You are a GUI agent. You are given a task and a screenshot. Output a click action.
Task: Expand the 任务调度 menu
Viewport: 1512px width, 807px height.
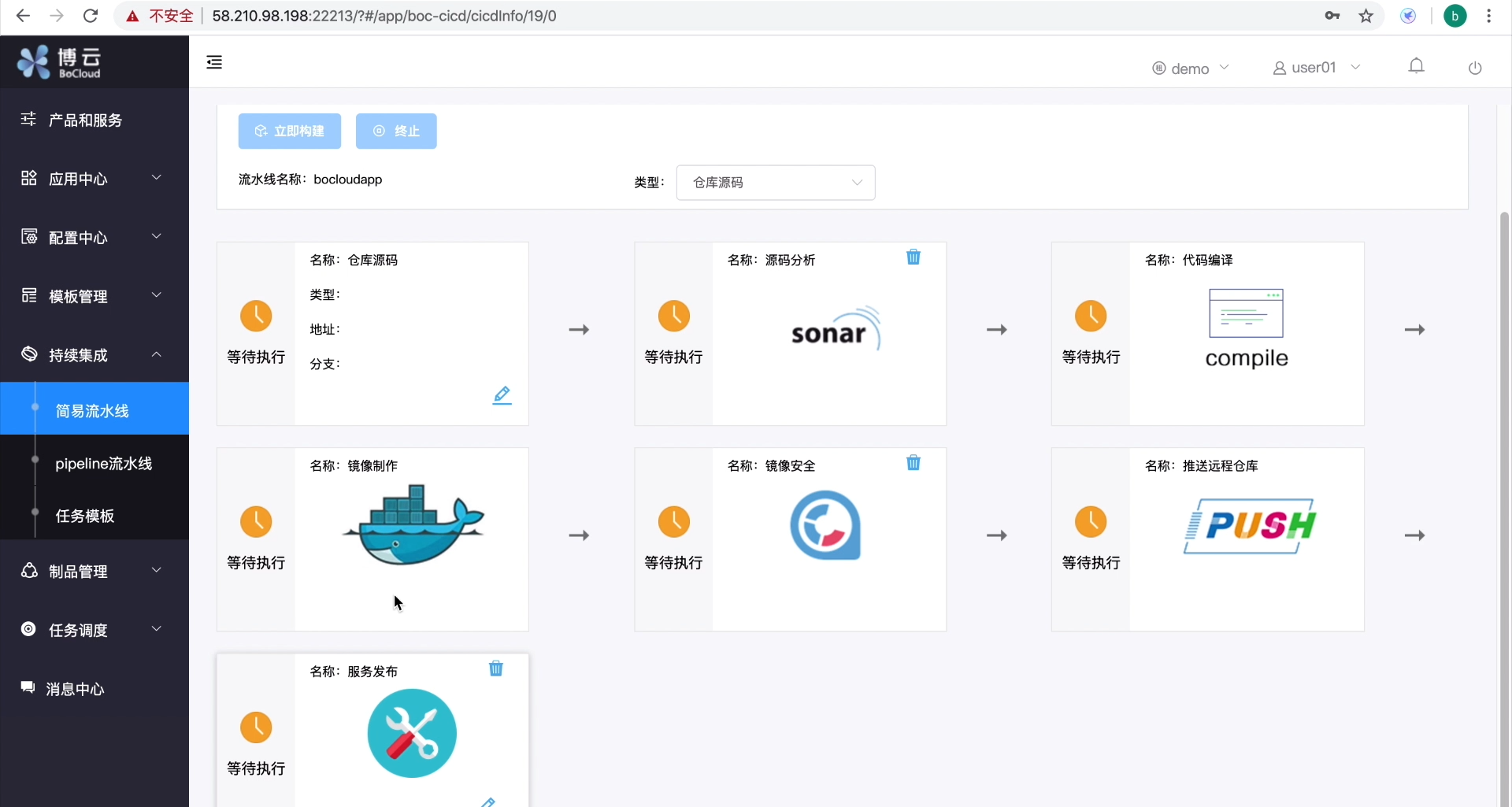[94, 630]
